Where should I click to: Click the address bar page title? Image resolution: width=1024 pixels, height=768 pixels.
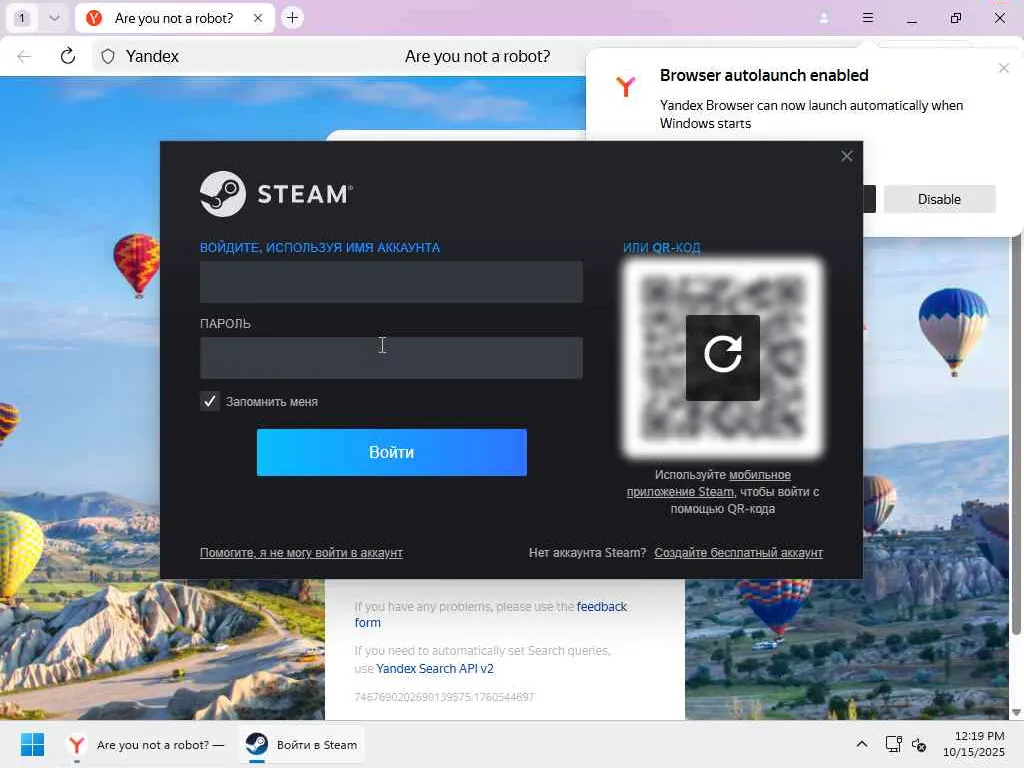477,56
